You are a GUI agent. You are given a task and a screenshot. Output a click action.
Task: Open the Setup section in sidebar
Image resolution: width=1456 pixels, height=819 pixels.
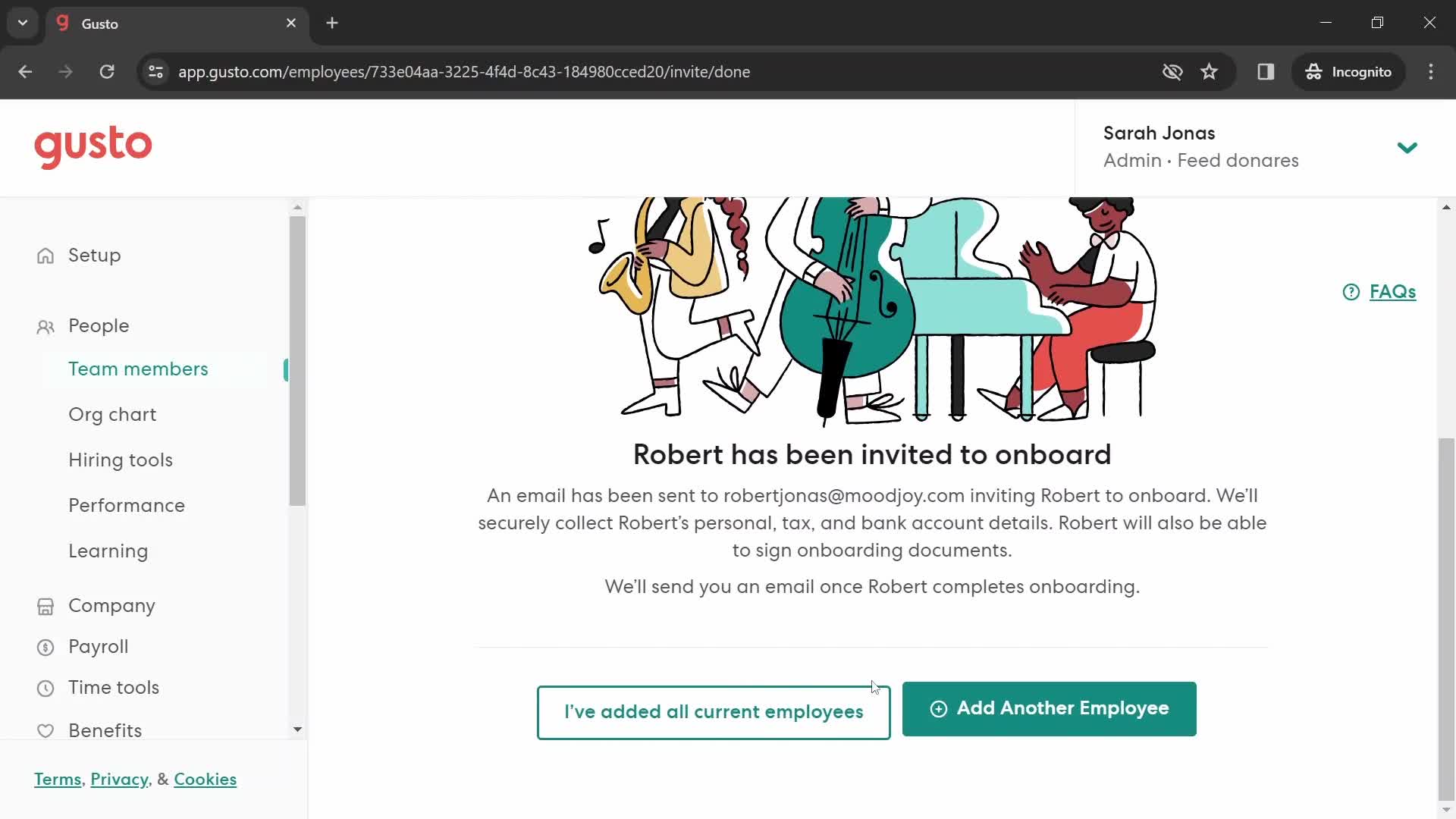coord(95,255)
